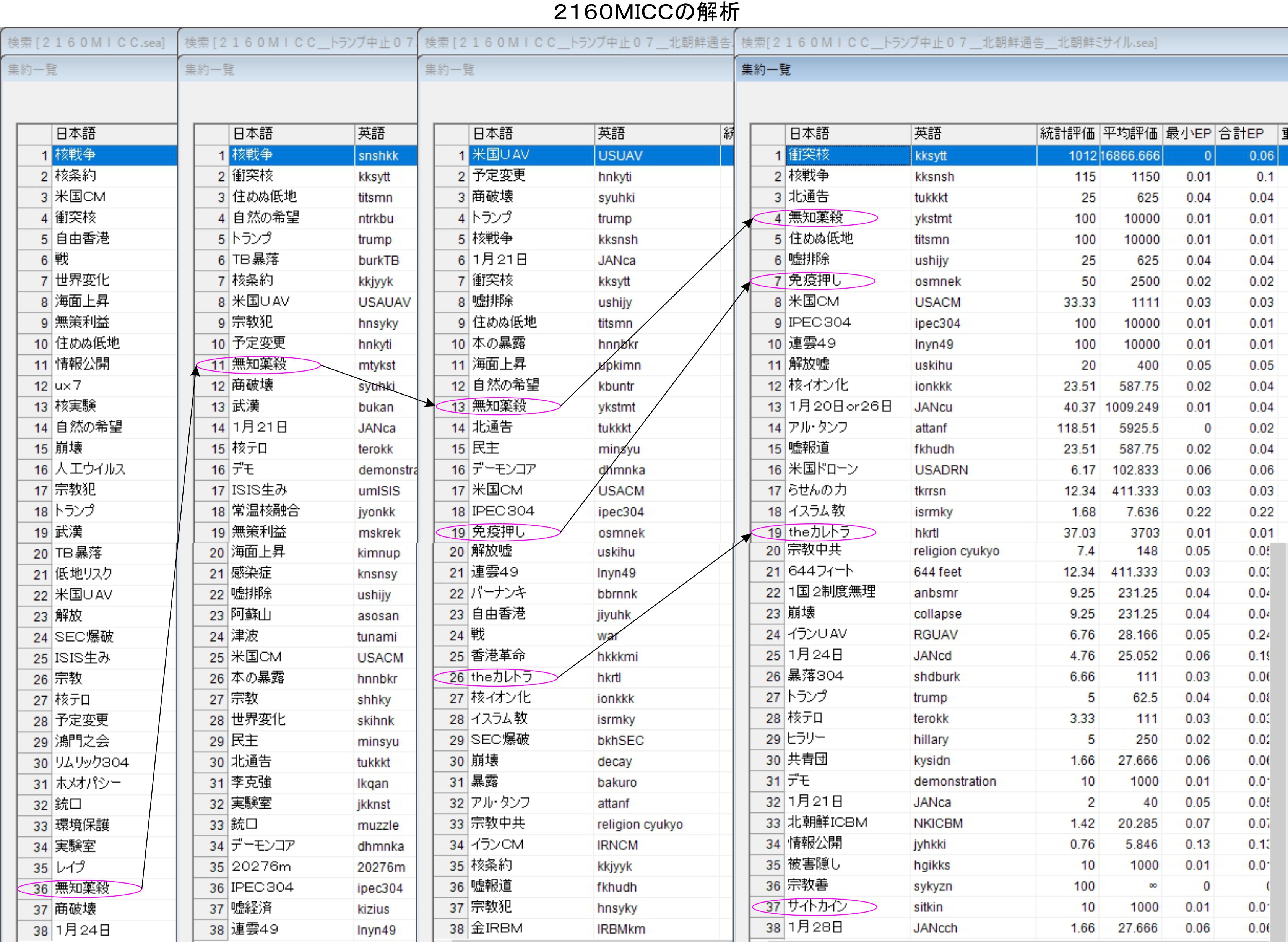Viewport: 1288px width, 942px height.
Task: Select the 無知薬殺 row with mtykst
Action: coord(260,364)
